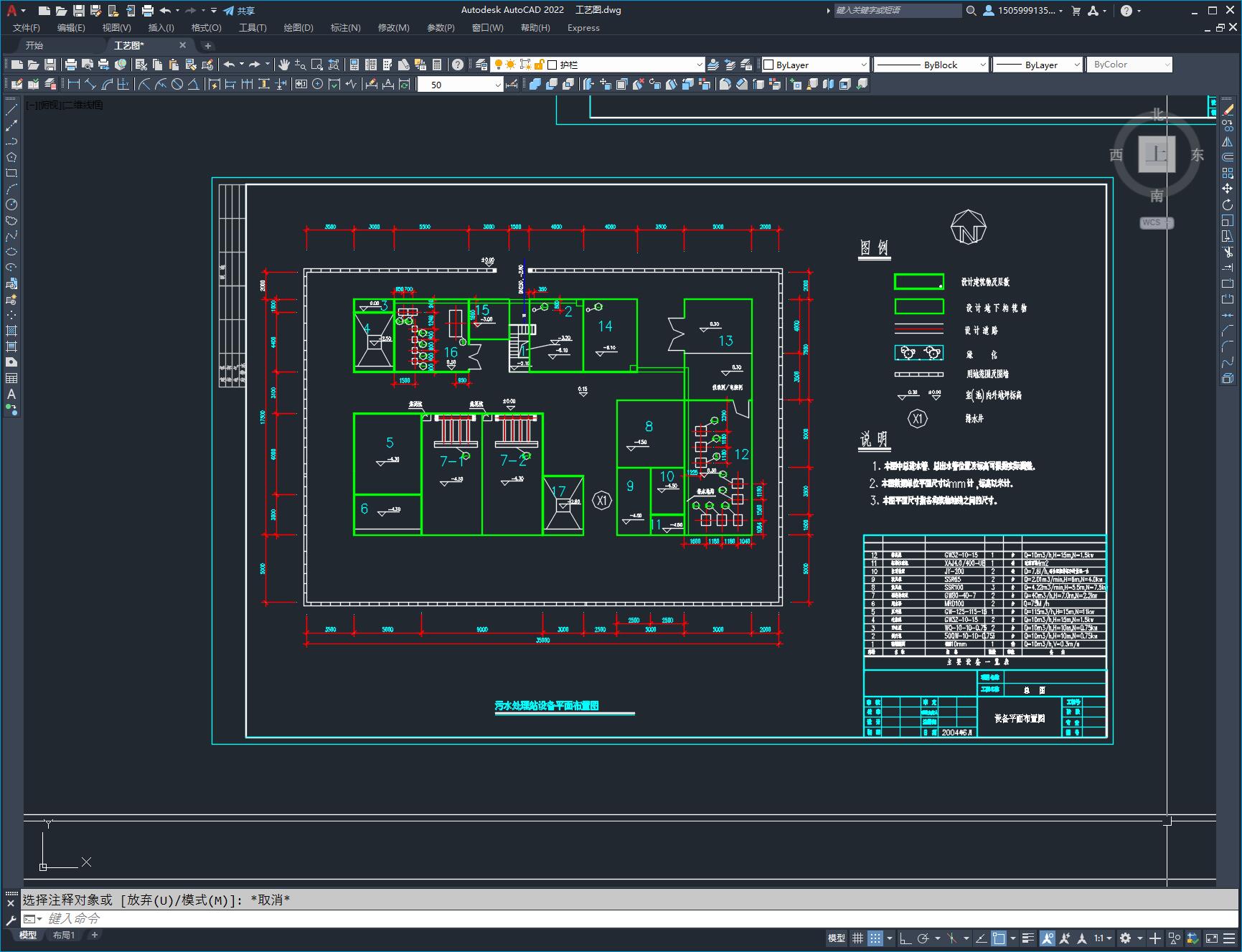
Task: Open the ByLayer lineweight dropdown
Action: click(x=1038, y=65)
